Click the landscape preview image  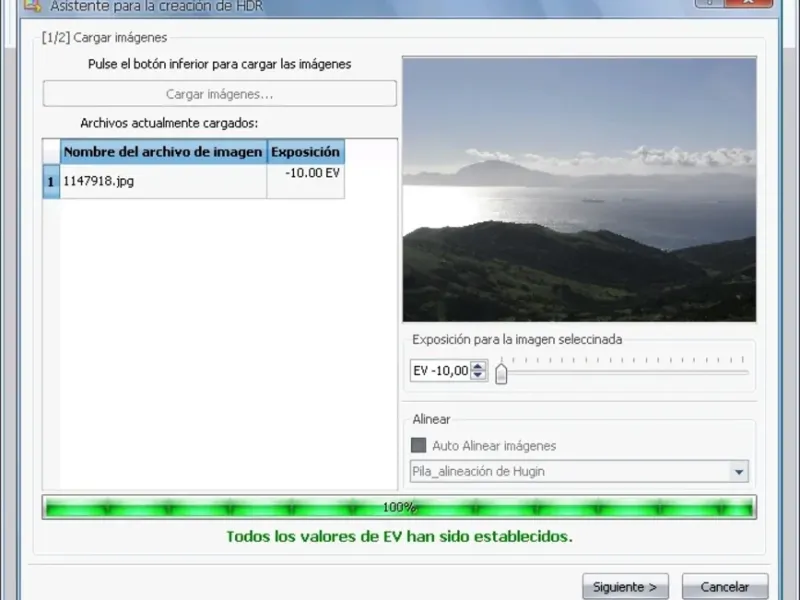(579, 189)
